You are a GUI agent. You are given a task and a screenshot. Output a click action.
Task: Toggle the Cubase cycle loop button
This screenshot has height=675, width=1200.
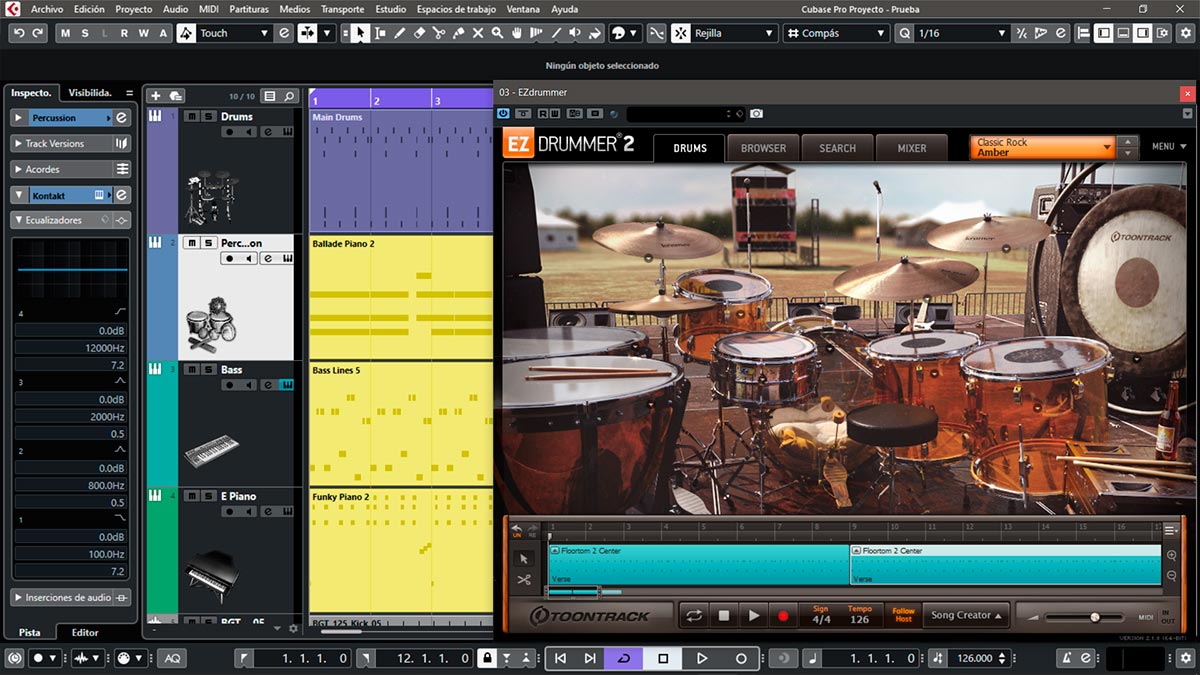[x=625, y=658]
